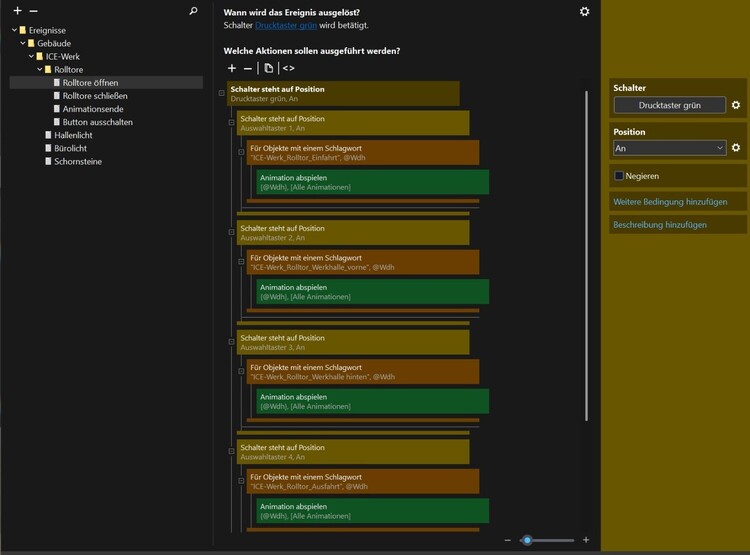750x555 pixels.
Task: Collapse the Rolltor_Werkhalle_vorne Schlagwort block
Action: tap(242, 262)
